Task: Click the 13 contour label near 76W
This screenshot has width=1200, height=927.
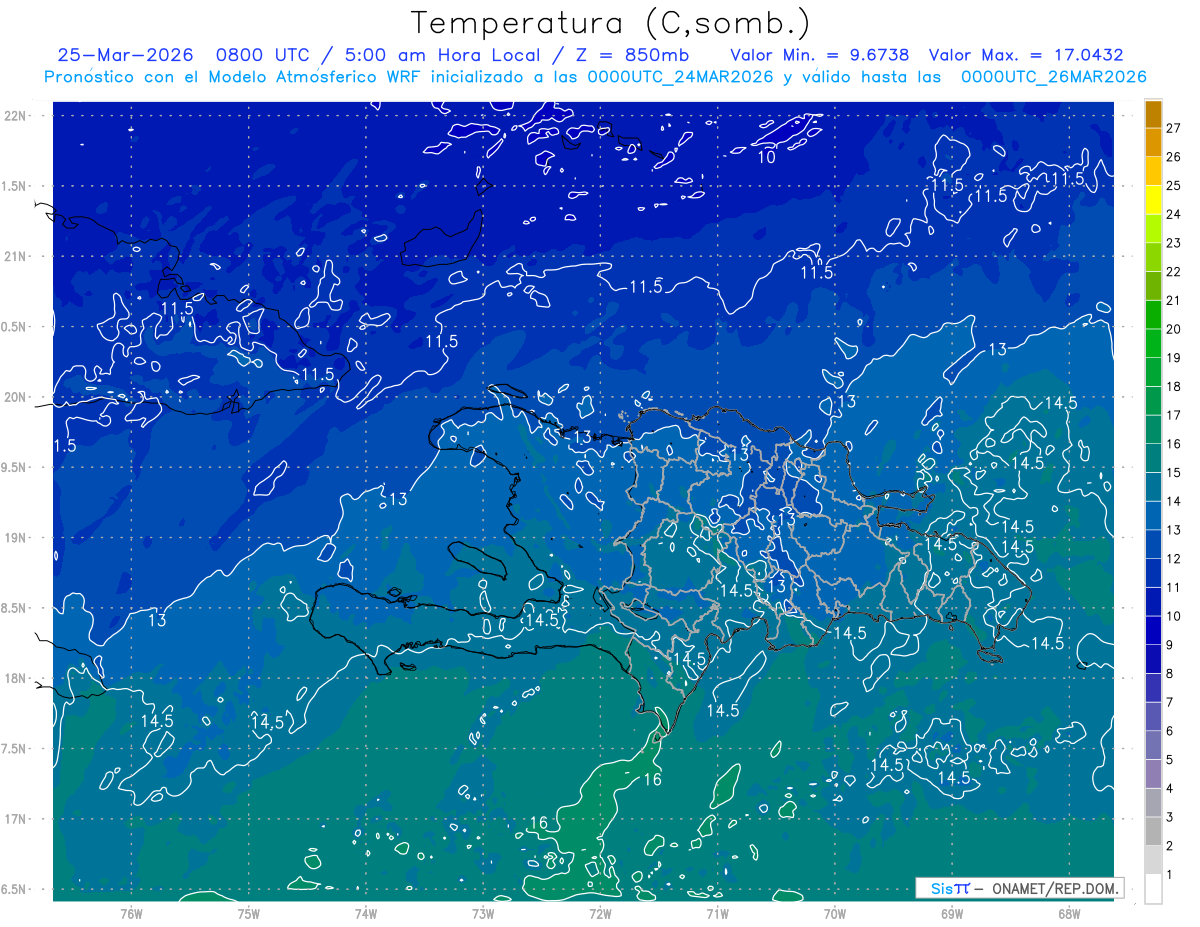Action: [157, 620]
